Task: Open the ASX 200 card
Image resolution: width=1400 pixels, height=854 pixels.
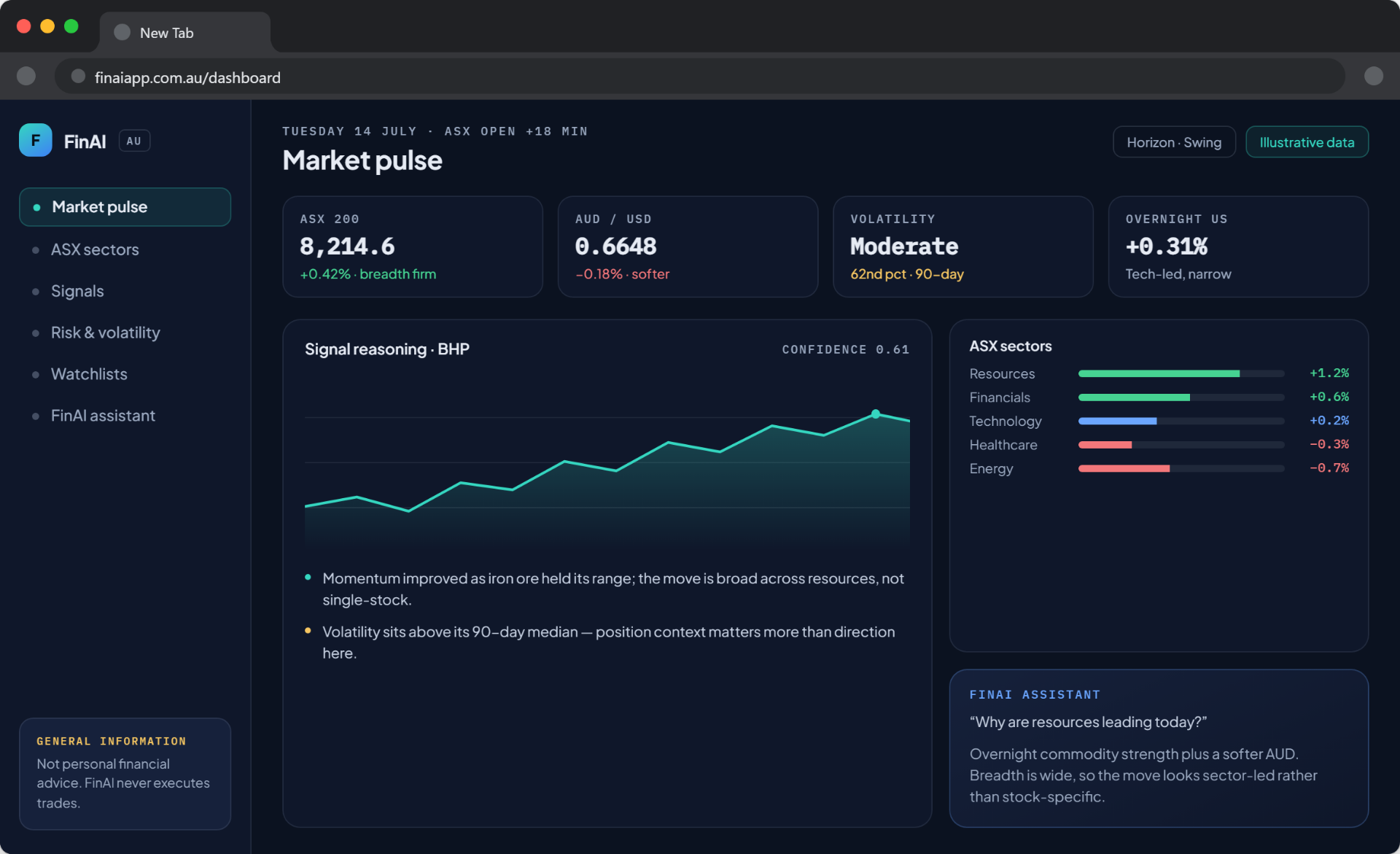Action: [x=413, y=247]
